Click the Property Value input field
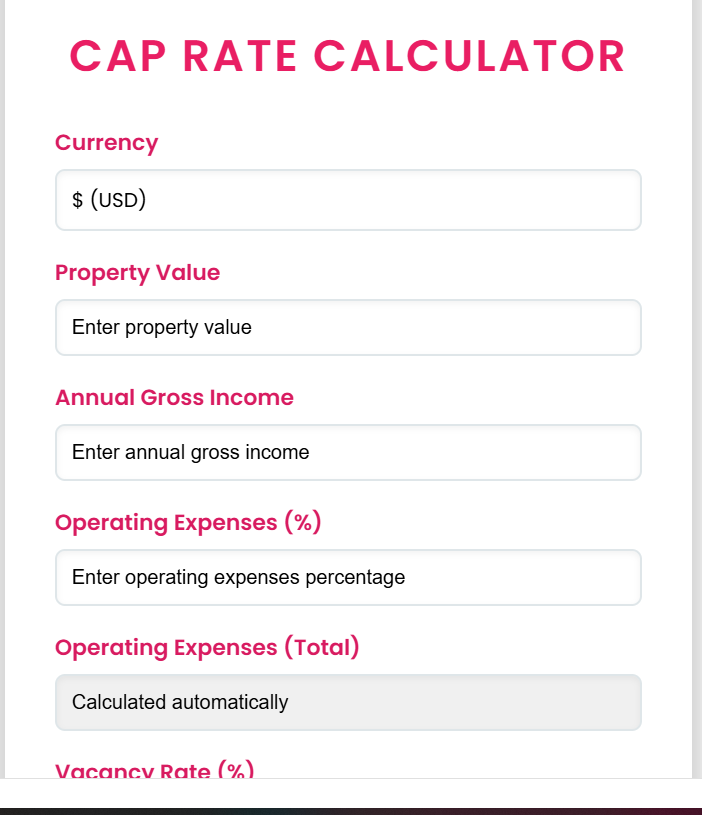 pyautogui.click(x=348, y=327)
